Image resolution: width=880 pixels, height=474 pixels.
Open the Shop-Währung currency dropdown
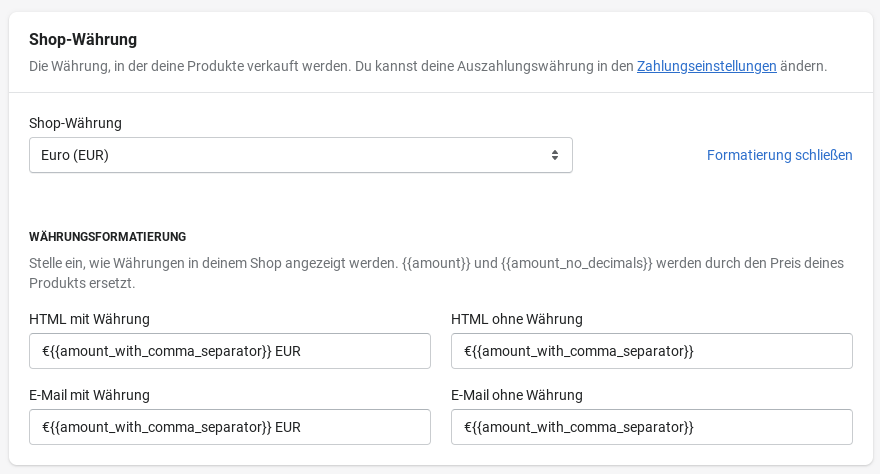pyautogui.click(x=300, y=155)
